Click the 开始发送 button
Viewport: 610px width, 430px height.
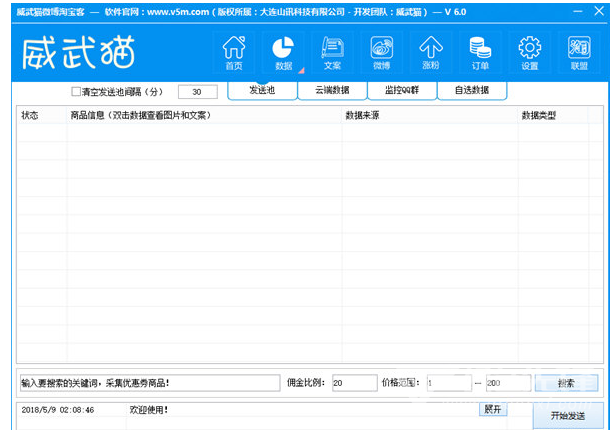pyautogui.click(x=568, y=416)
